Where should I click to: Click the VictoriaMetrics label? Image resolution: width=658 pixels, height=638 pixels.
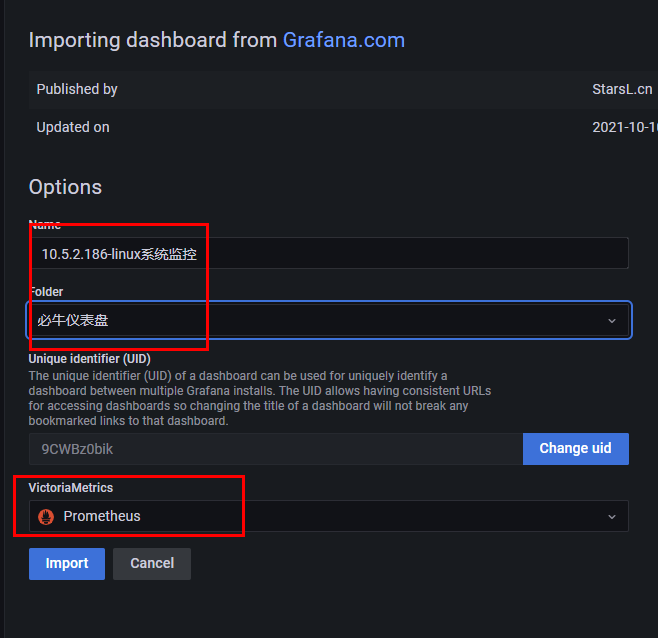(71, 488)
